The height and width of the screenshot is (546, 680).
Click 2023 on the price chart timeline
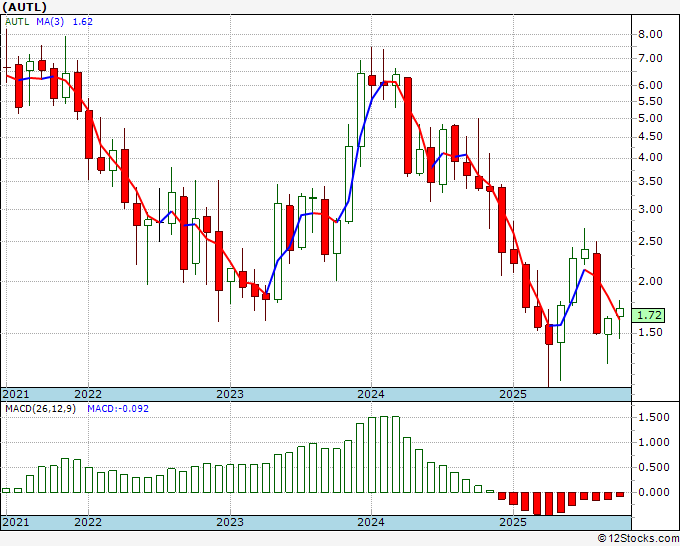pos(230,394)
